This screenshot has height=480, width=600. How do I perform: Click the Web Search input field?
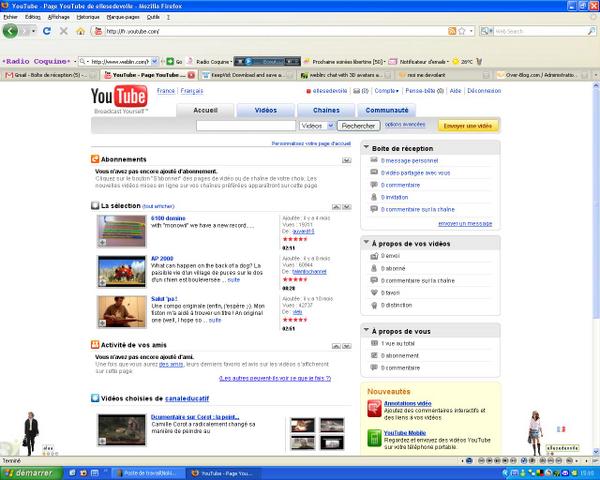tap(540, 31)
